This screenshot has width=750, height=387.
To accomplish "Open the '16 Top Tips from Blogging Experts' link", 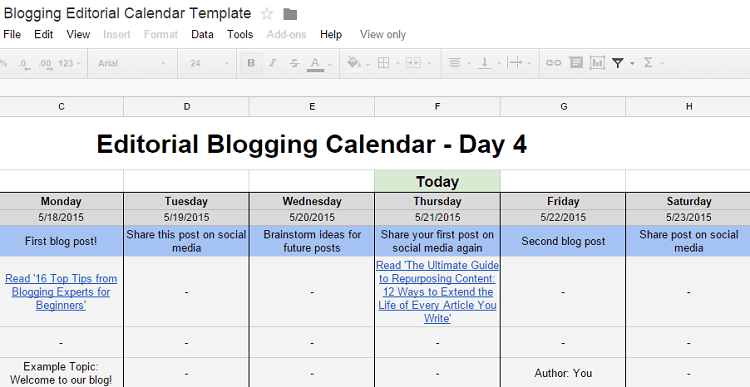I will click(61, 292).
